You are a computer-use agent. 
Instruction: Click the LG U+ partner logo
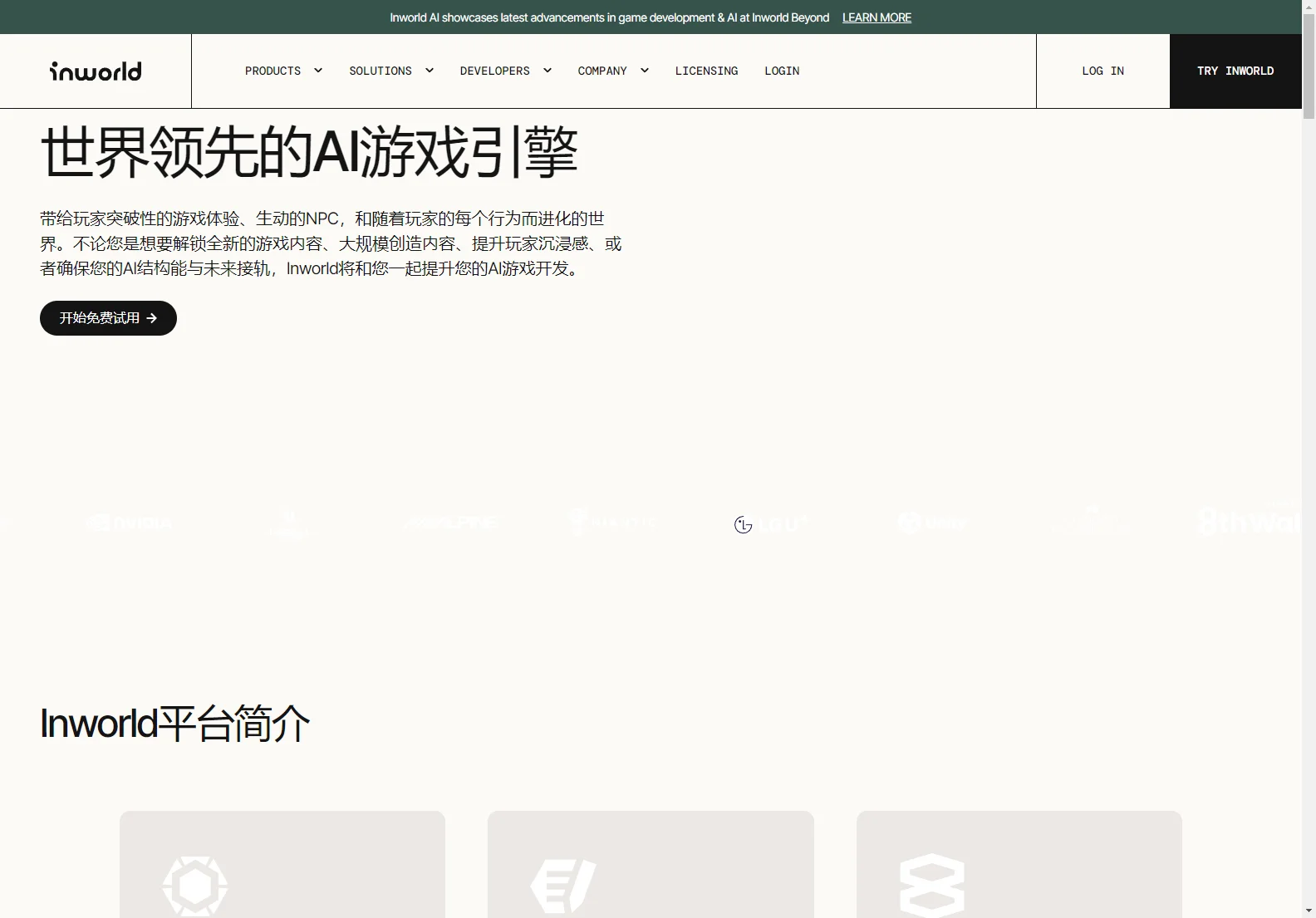[x=770, y=524]
